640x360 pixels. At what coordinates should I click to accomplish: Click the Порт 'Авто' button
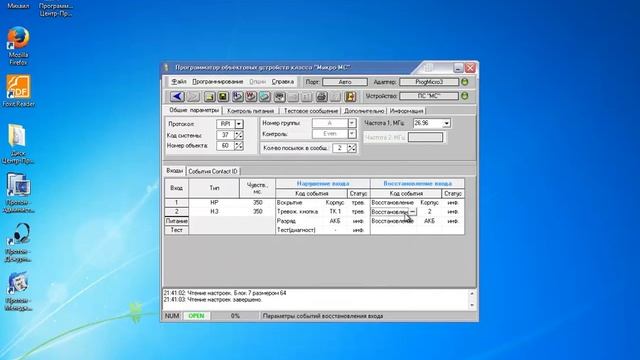[345, 82]
